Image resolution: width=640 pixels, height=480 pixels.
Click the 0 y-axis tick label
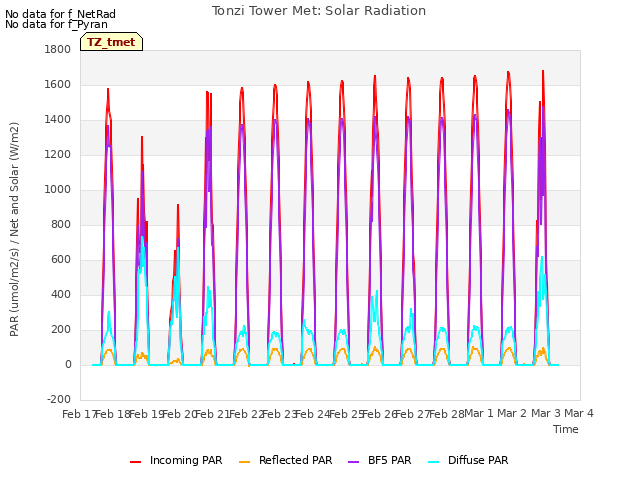pyautogui.click(x=68, y=364)
